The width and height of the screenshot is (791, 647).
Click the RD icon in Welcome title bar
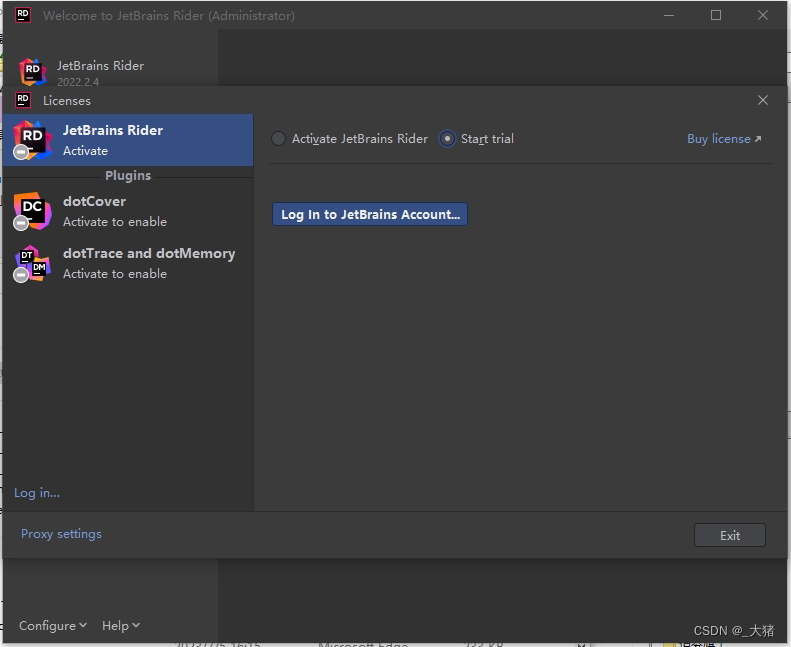(23, 15)
